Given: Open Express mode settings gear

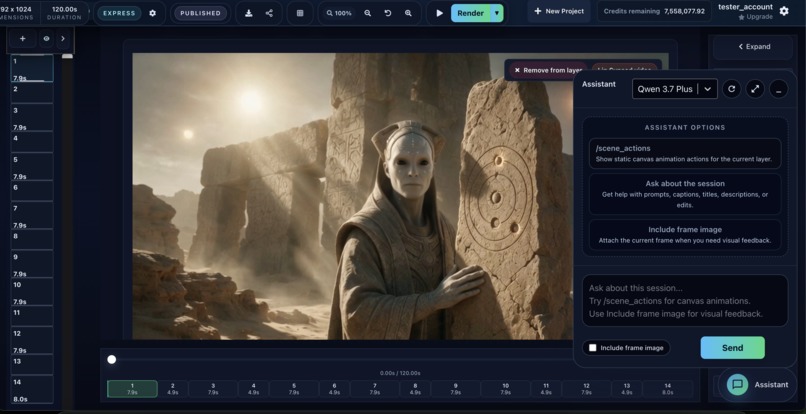Looking at the screenshot, I should [153, 13].
